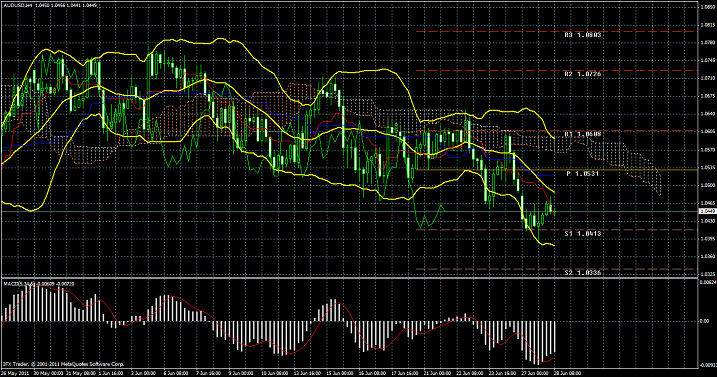Click the IFX Trader MetaQuotes copyright text
The image size is (717, 377).
pos(64,364)
